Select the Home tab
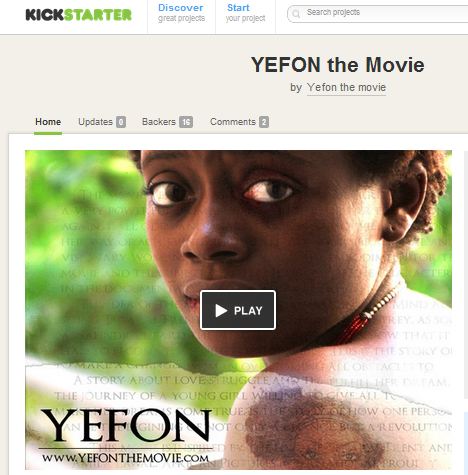 pyautogui.click(x=48, y=122)
